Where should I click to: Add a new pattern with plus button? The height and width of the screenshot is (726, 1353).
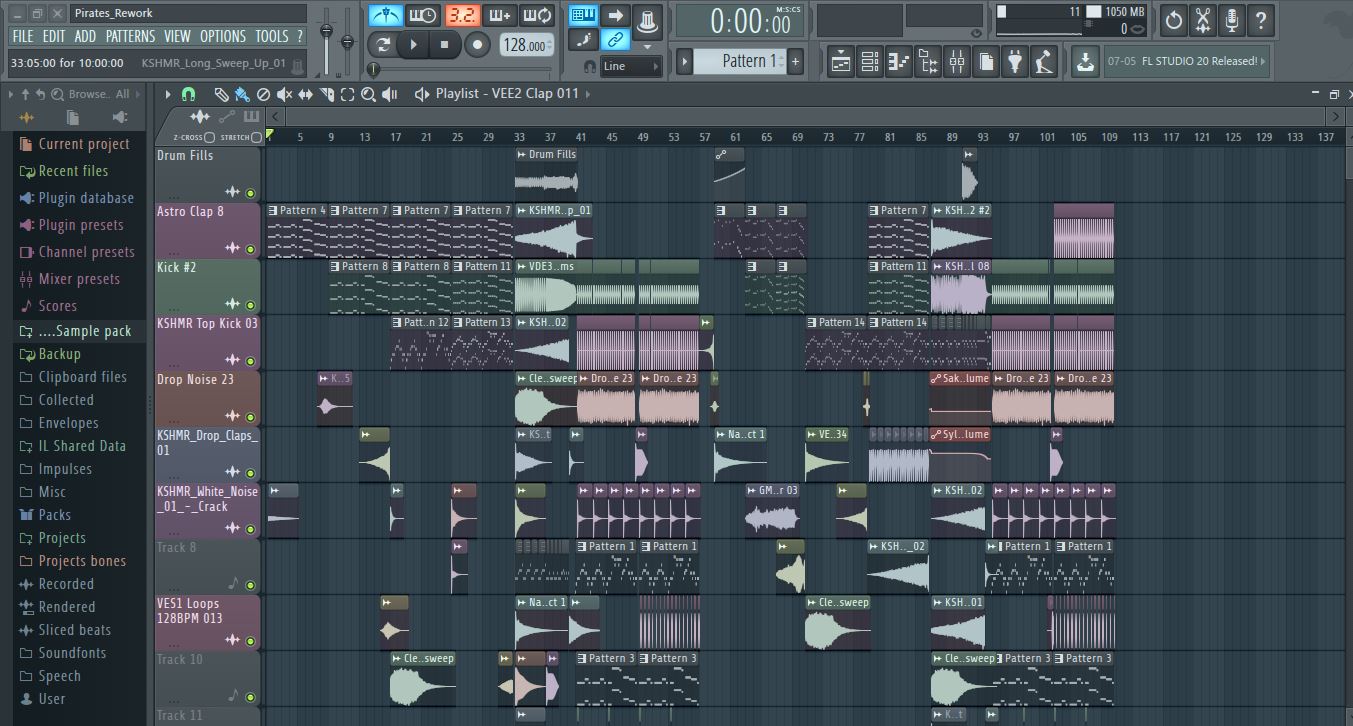796,61
